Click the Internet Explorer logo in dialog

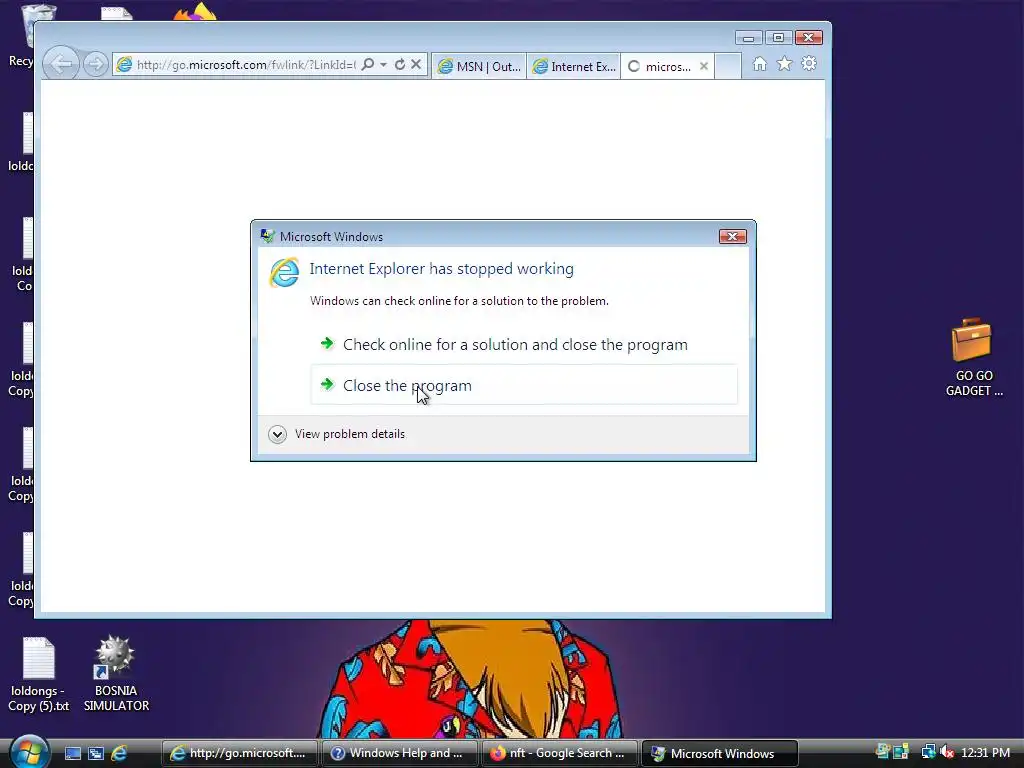284,272
